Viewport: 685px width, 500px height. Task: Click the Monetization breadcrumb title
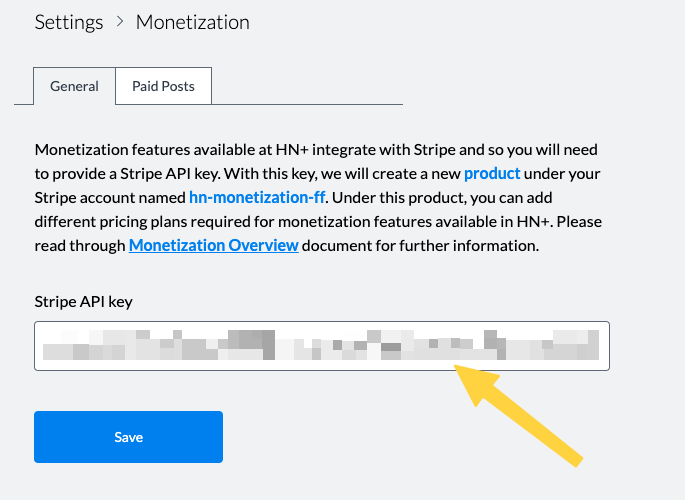(x=193, y=22)
